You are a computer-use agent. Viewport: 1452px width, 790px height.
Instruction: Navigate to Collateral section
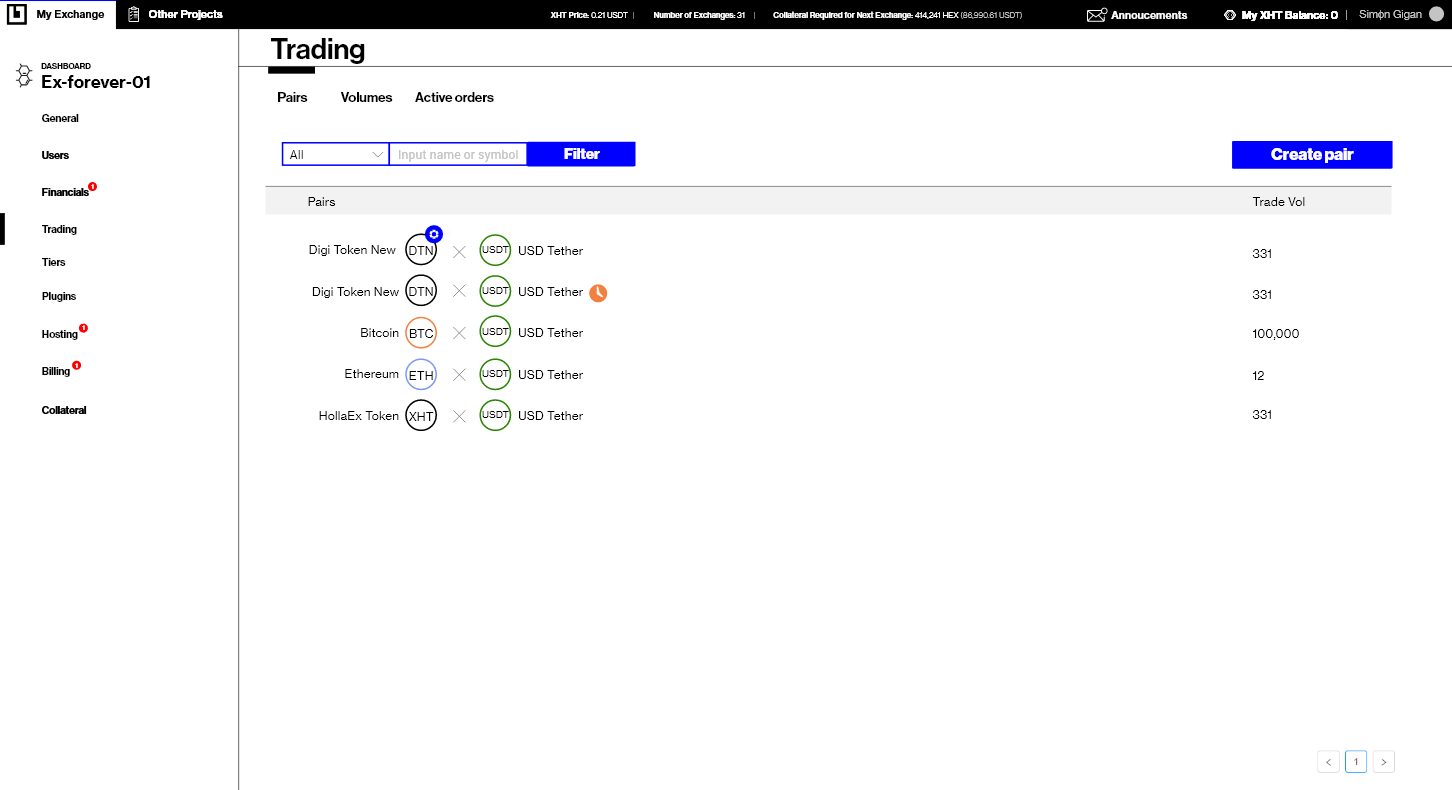[64, 410]
